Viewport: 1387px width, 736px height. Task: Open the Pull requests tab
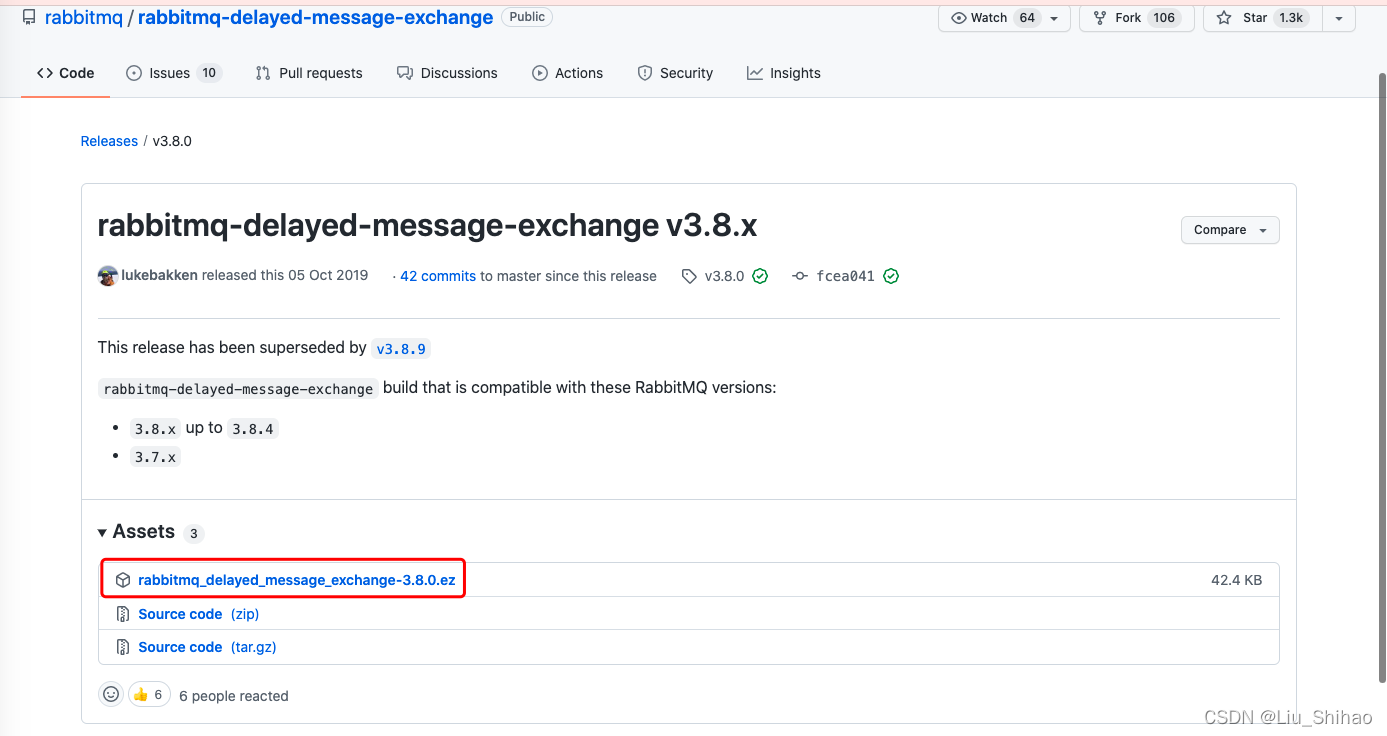point(309,73)
